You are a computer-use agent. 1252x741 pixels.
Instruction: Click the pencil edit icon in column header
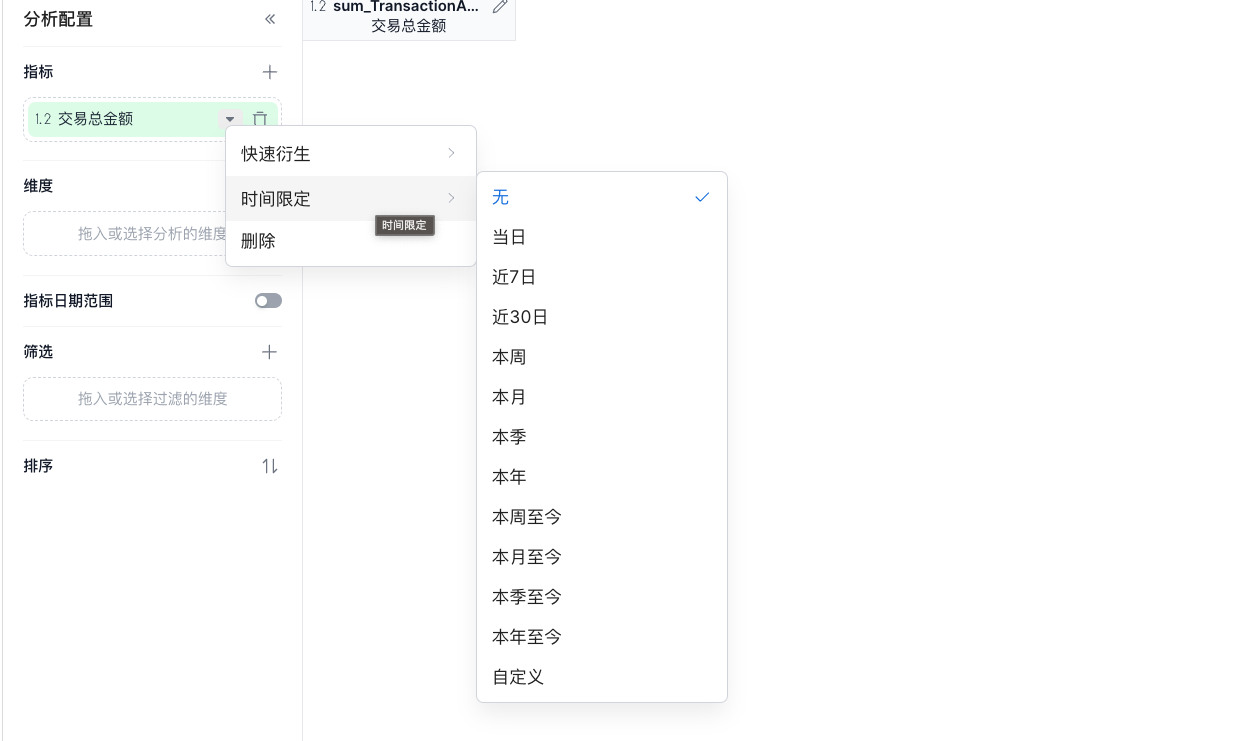point(500,7)
